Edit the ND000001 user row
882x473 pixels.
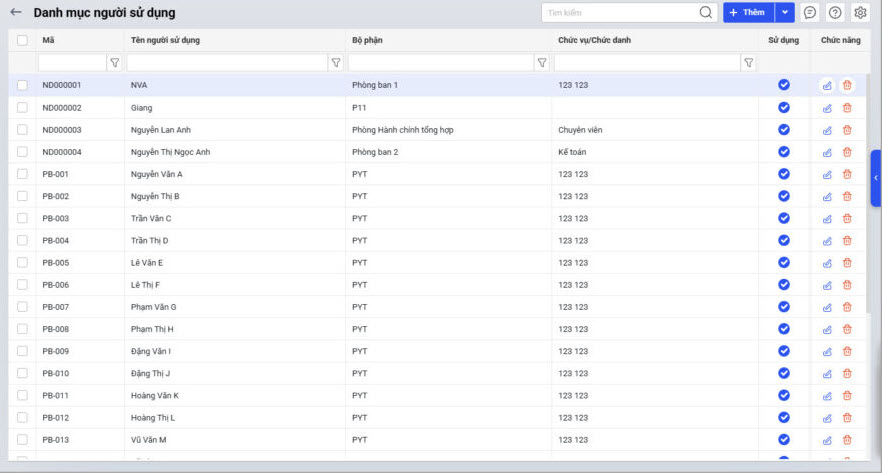pyautogui.click(x=827, y=86)
